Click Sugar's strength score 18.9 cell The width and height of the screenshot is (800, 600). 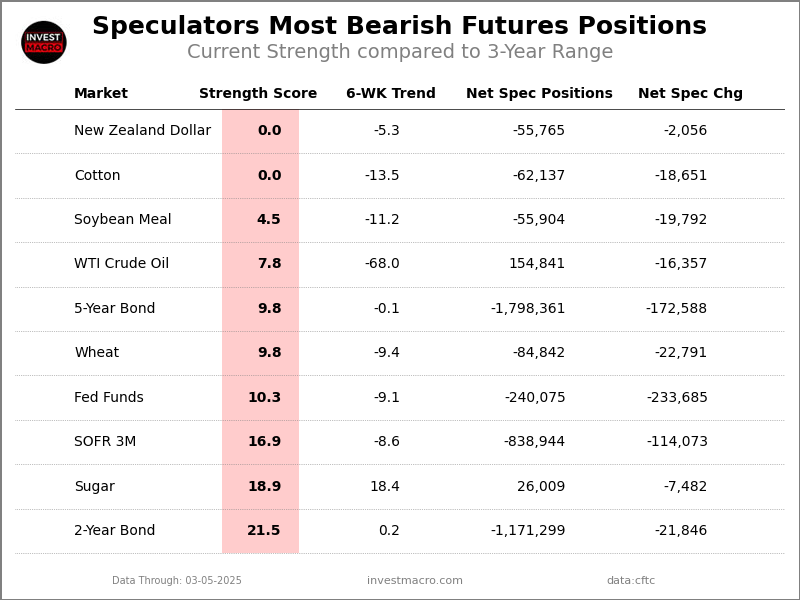tap(264, 487)
